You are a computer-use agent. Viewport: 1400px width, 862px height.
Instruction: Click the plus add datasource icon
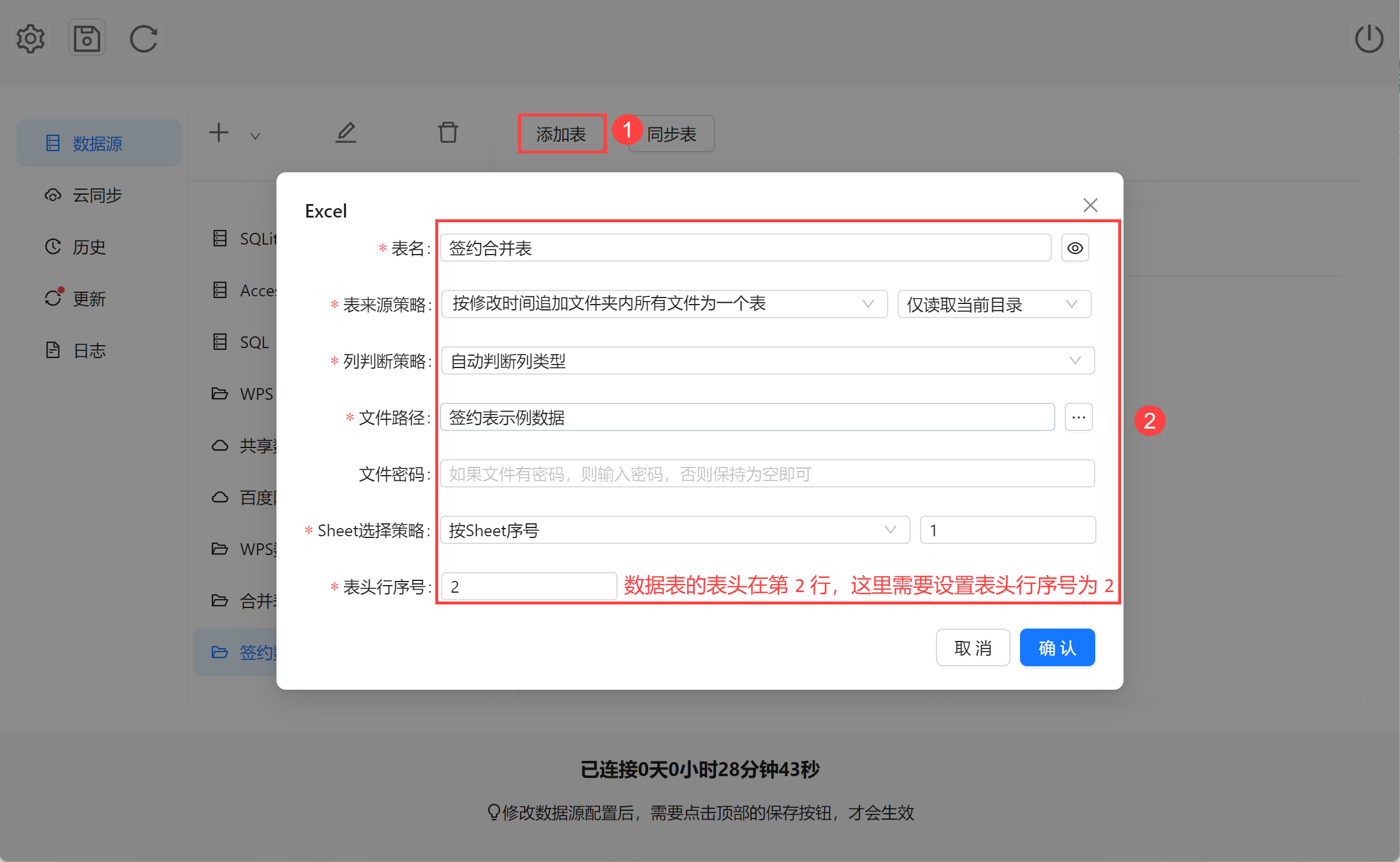pyautogui.click(x=219, y=133)
